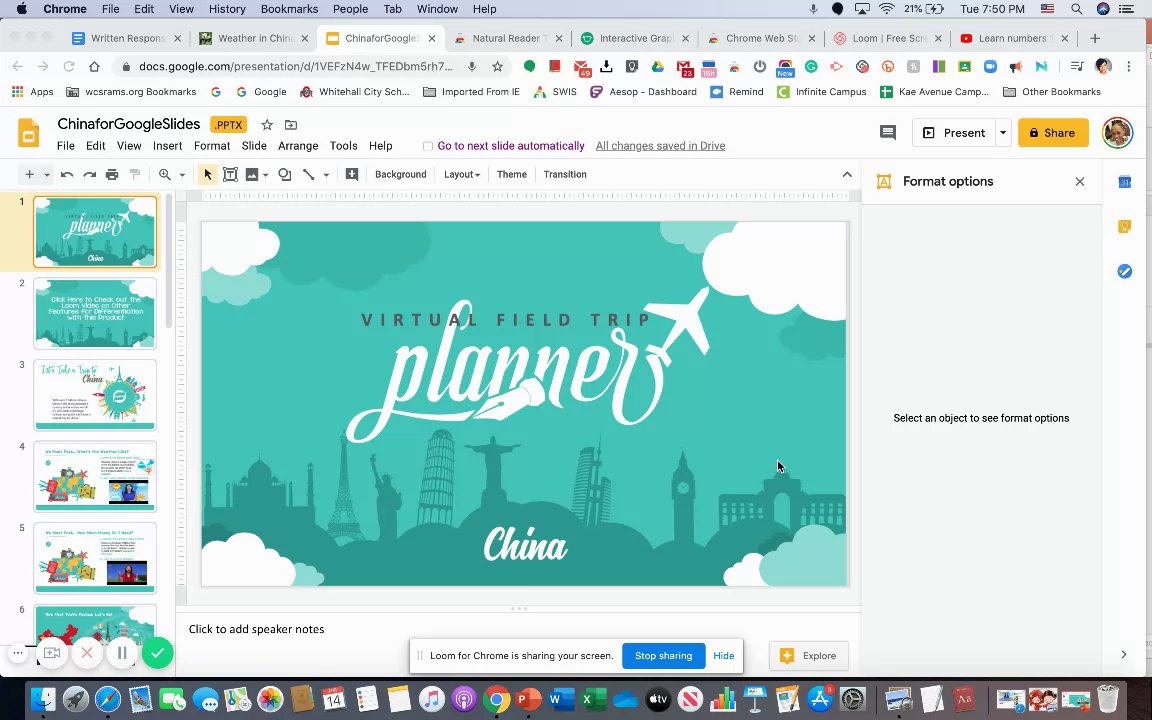Select the Shape tool
The image size is (1152, 720).
pyautogui.click(x=284, y=174)
